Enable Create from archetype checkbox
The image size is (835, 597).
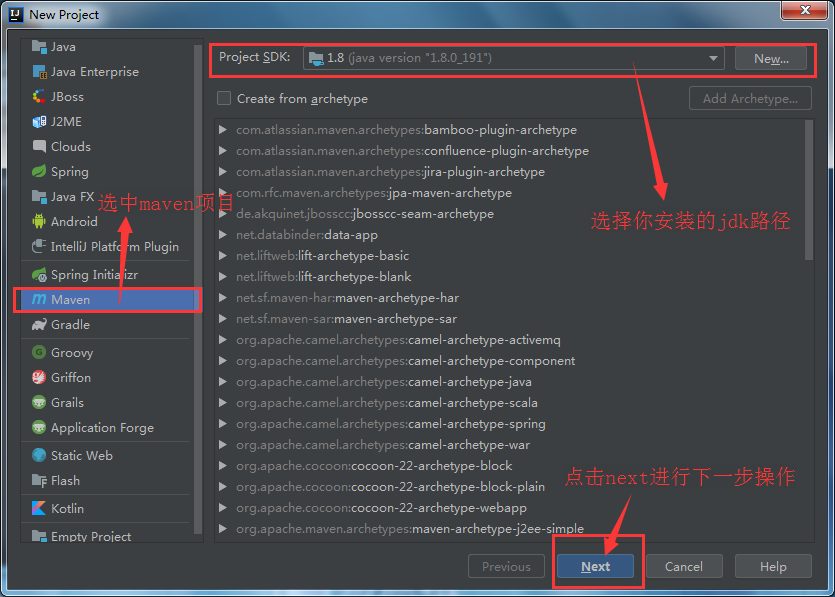224,99
